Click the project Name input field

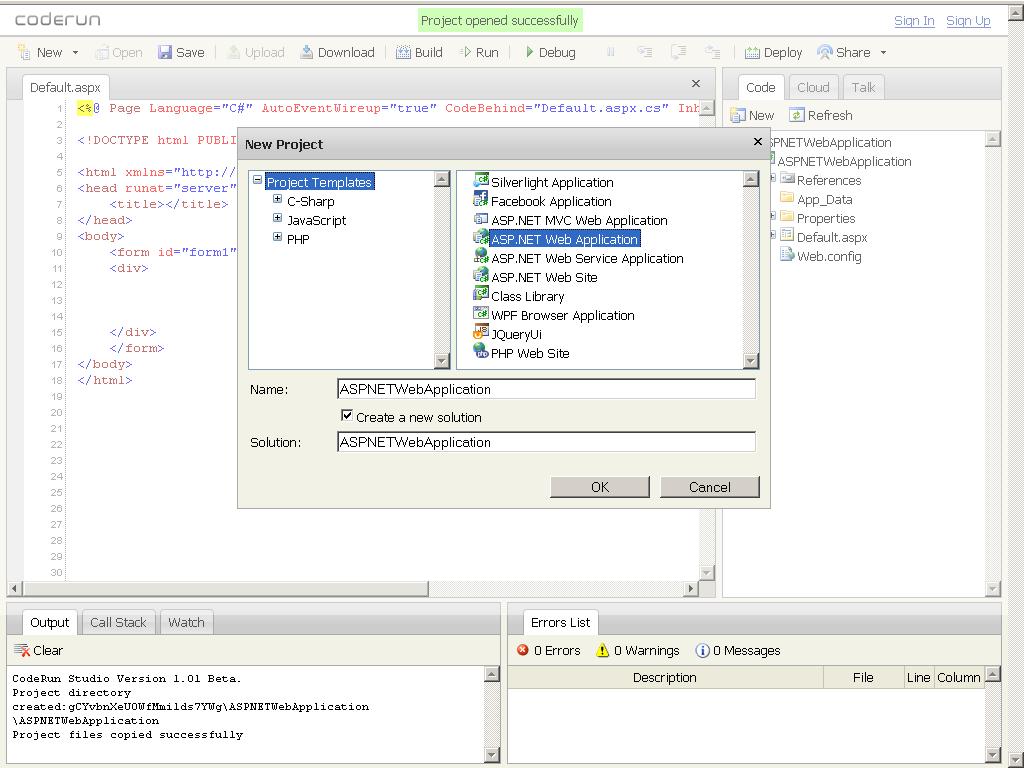[x=546, y=389]
